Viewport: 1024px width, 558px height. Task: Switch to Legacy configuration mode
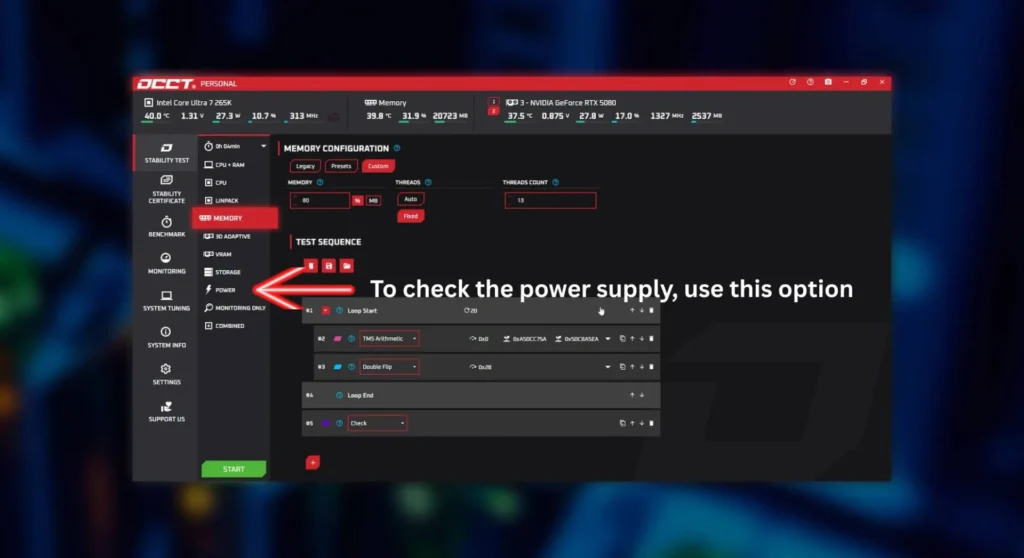[x=305, y=166]
